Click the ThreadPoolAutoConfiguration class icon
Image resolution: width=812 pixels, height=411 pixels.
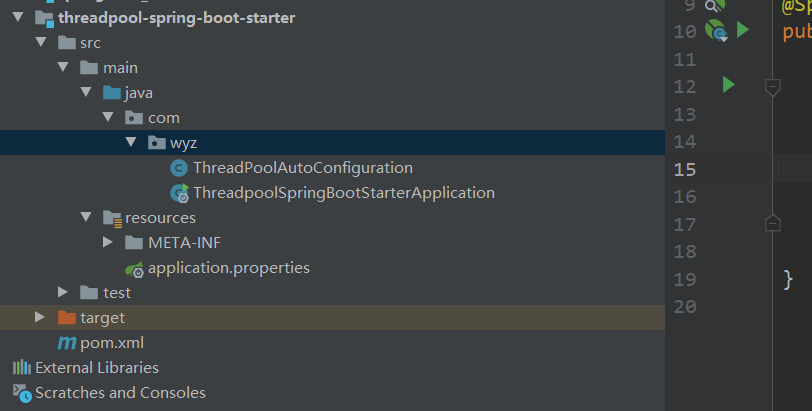click(x=179, y=168)
